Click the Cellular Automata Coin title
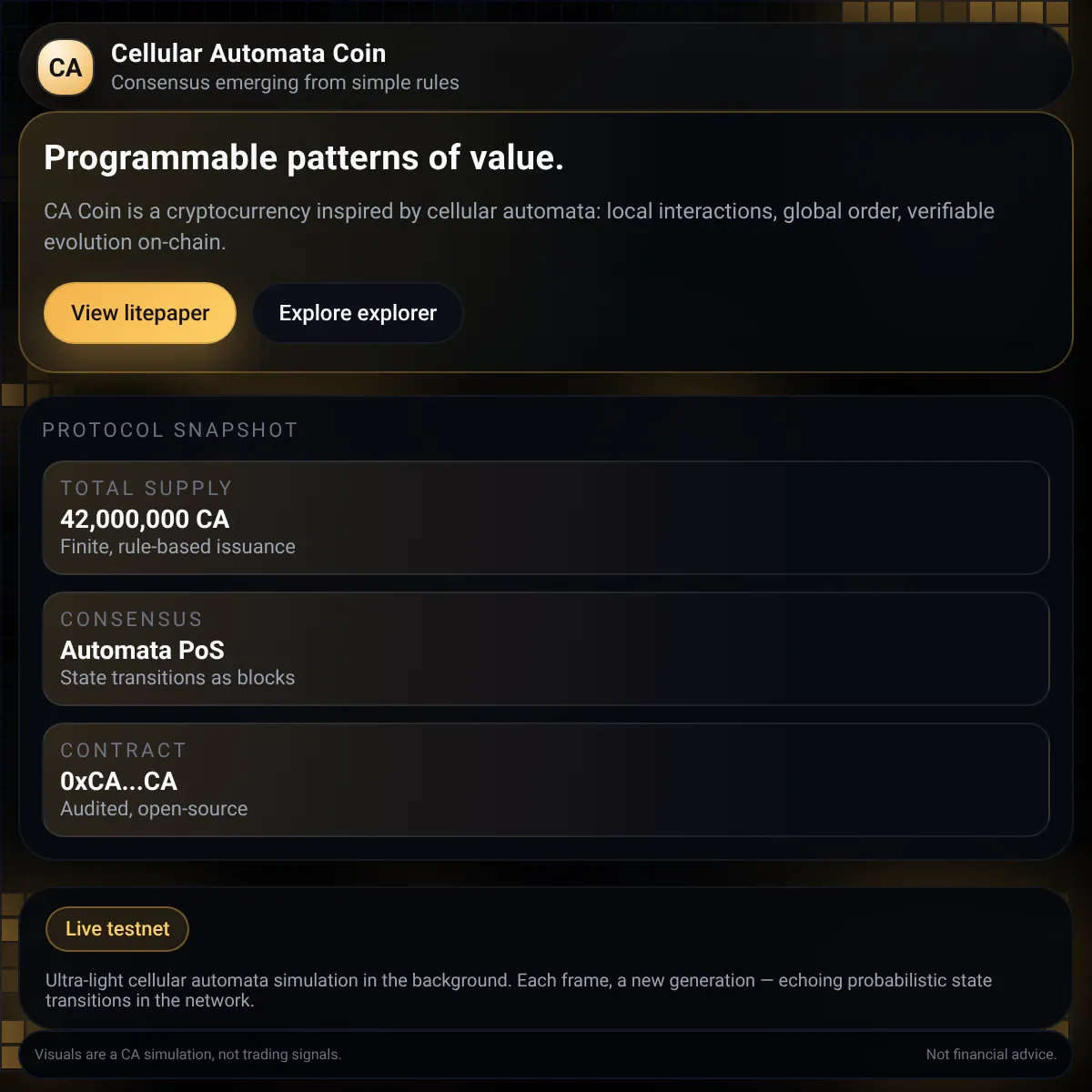Screen dimensions: 1092x1092 click(x=248, y=54)
